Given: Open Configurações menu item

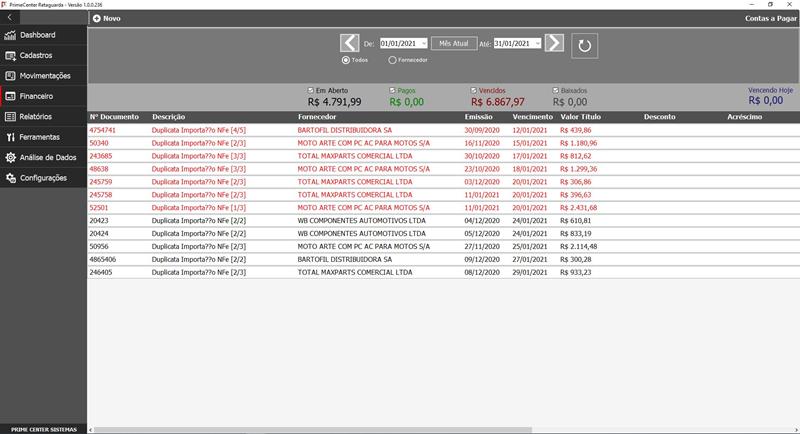Looking at the screenshot, I should tap(44, 178).
